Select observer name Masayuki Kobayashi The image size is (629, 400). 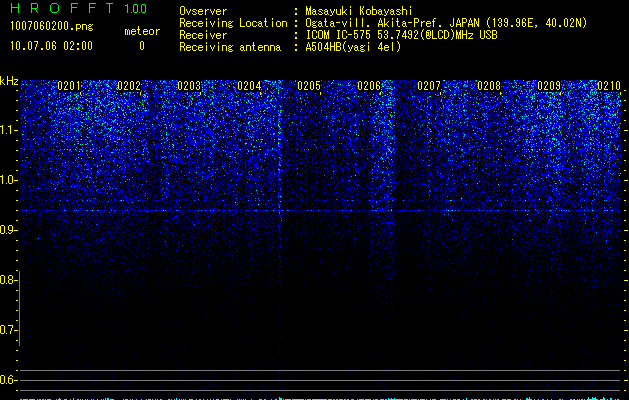(359, 11)
